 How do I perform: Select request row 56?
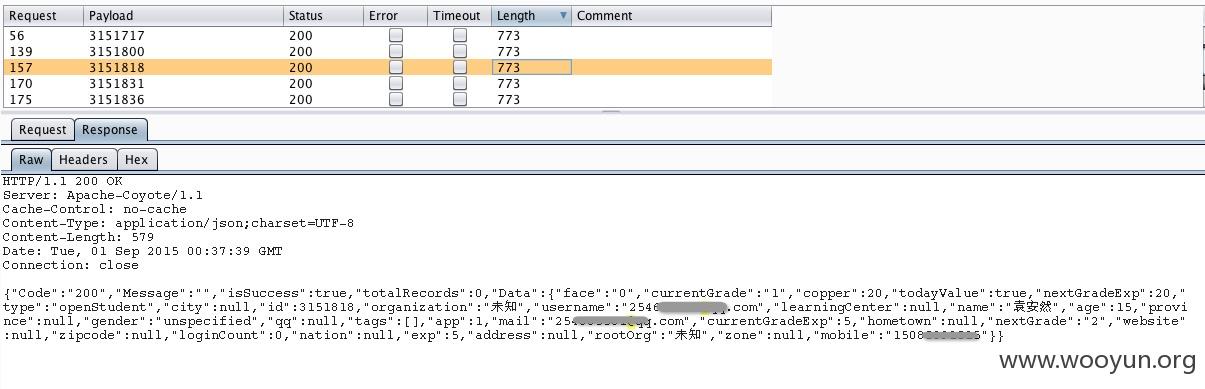pos(388,35)
